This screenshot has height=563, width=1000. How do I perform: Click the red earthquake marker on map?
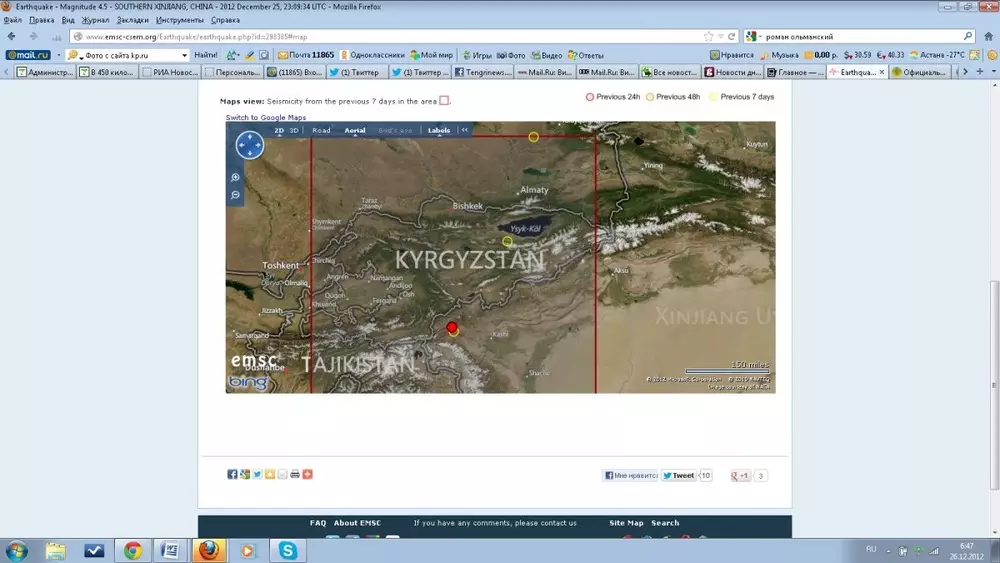point(452,327)
